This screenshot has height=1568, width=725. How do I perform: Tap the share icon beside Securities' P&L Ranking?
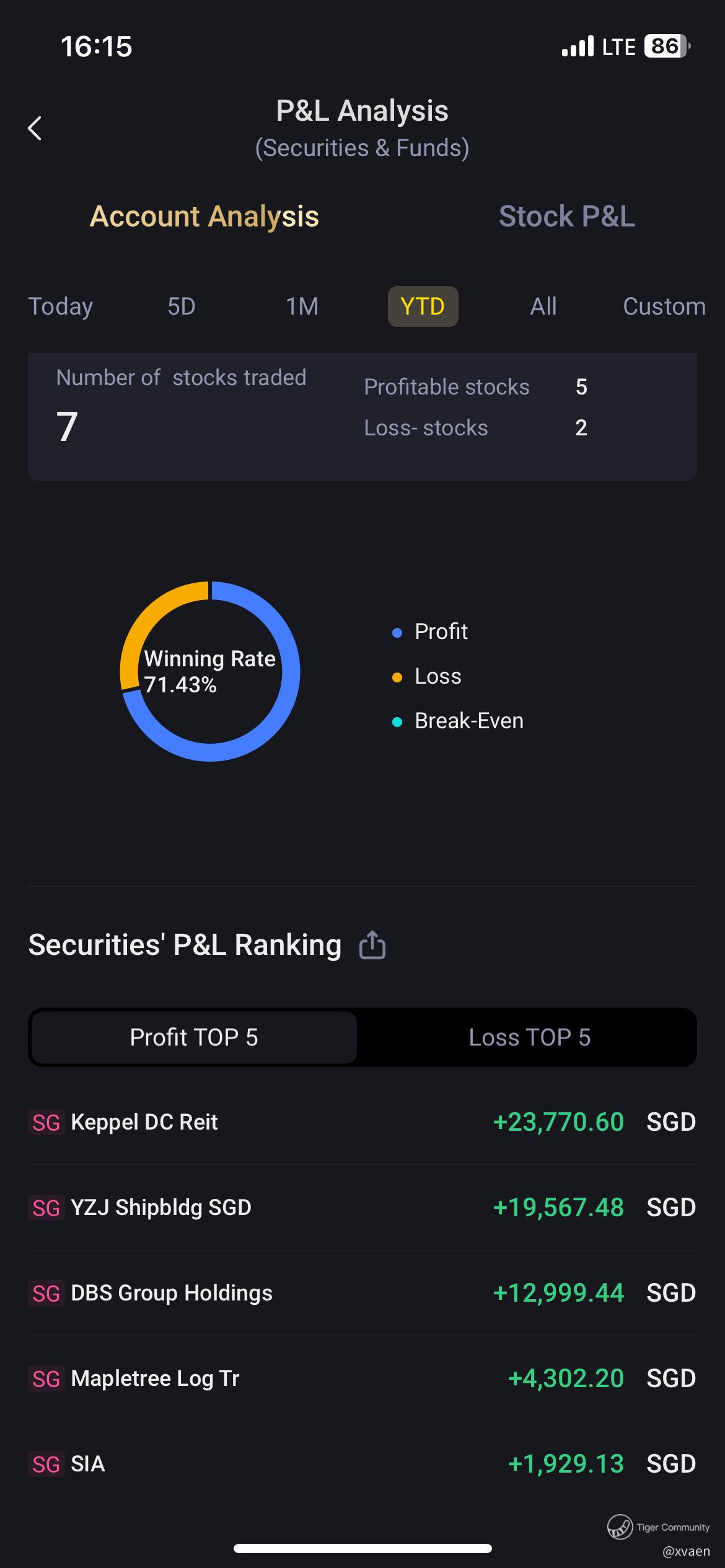pyautogui.click(x=372, y=945)
